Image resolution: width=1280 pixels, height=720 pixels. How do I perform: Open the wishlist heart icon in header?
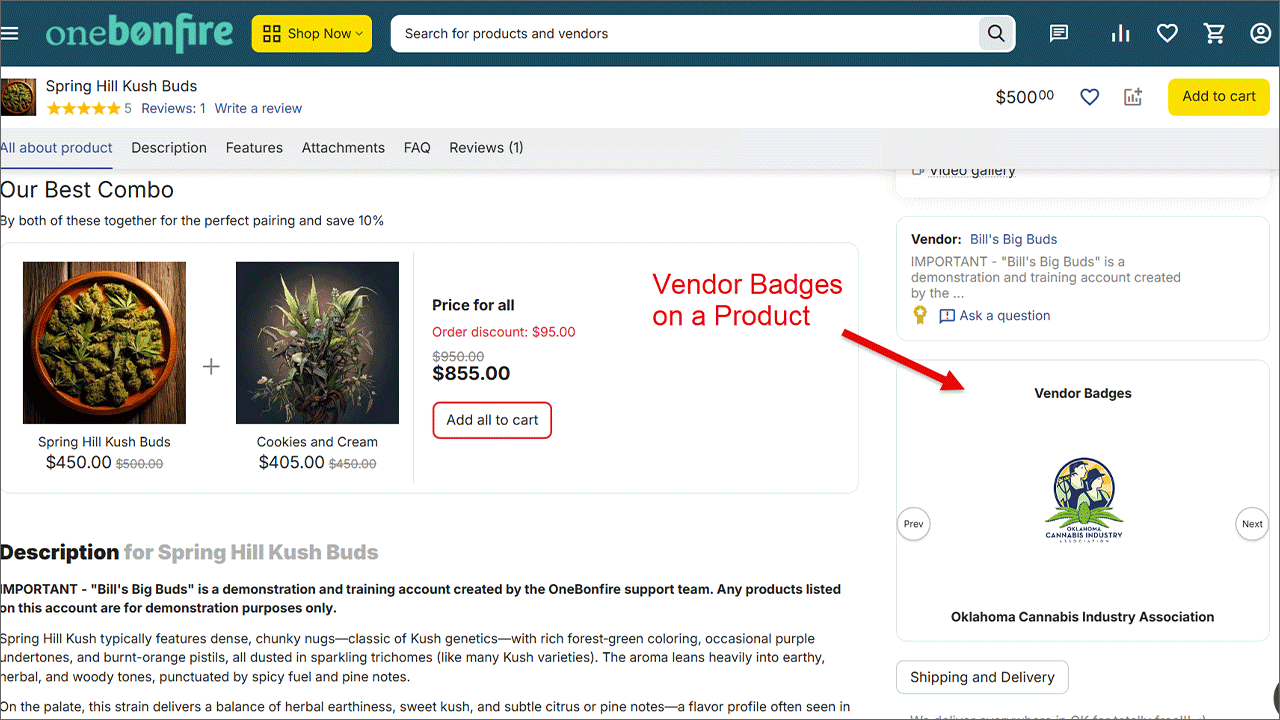pyautogui.click(x=1167, y=33)
